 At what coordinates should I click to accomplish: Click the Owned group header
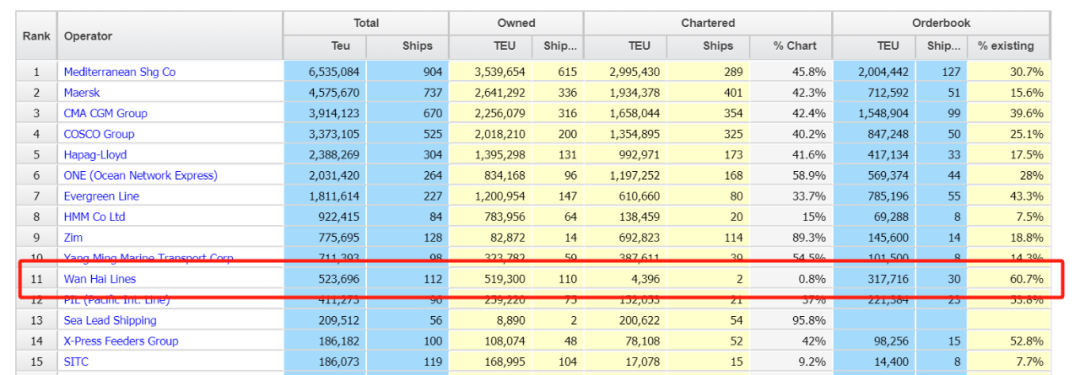point(516,23)
